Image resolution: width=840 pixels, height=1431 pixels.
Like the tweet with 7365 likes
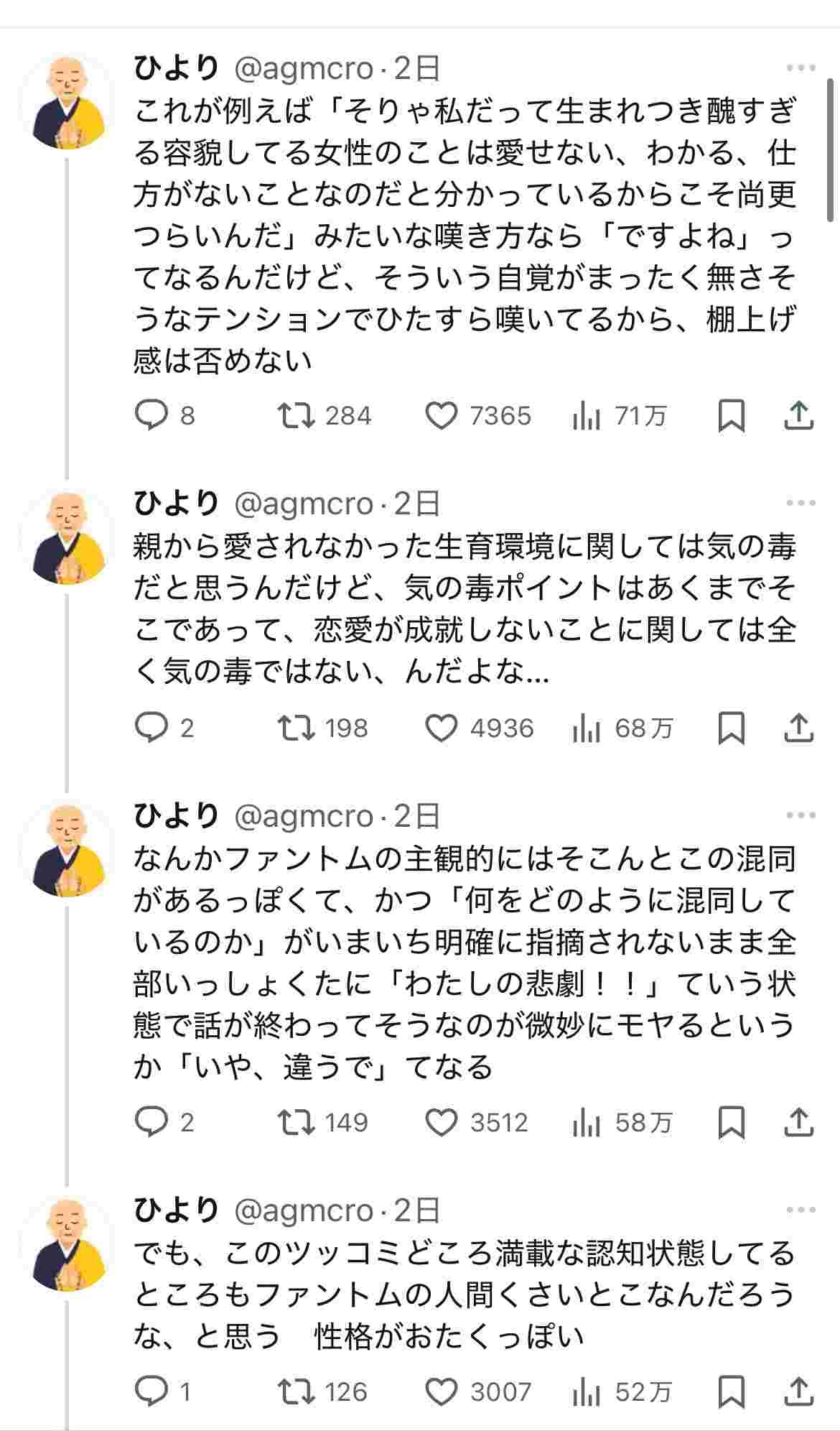click(x=441, y=415)
